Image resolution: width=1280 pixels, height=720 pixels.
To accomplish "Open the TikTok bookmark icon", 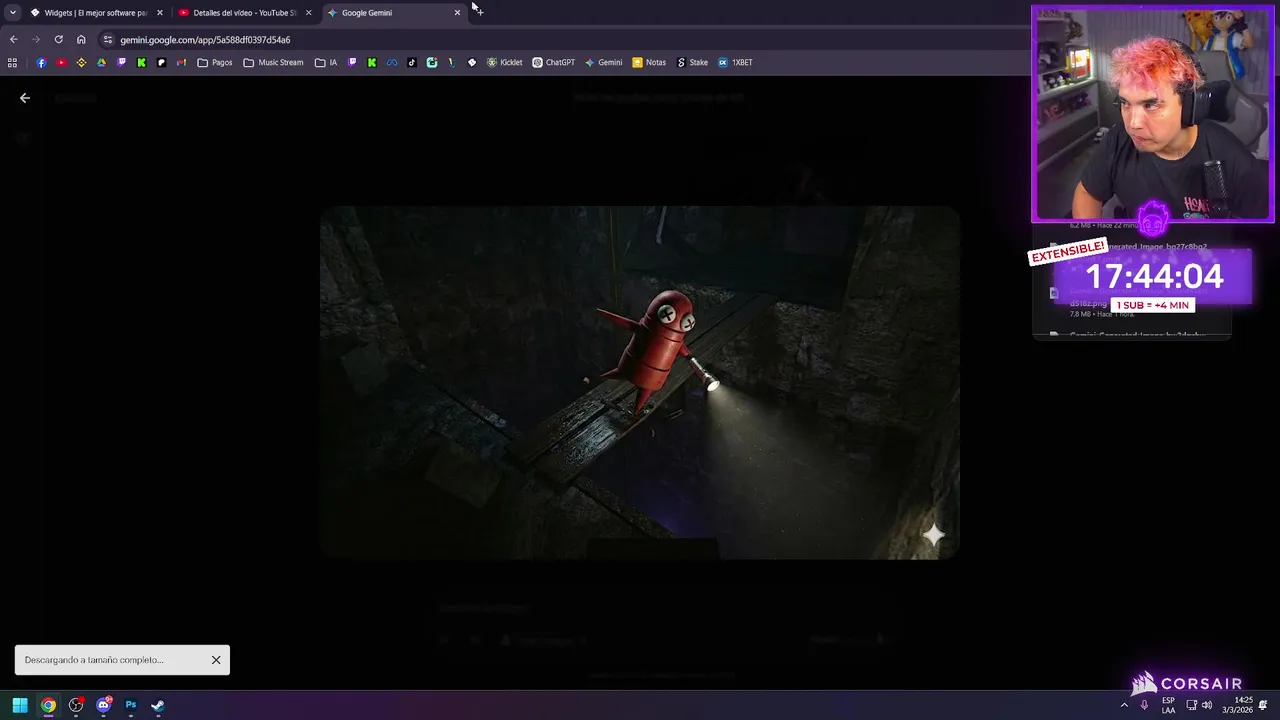I will click(x=411, y=62).
